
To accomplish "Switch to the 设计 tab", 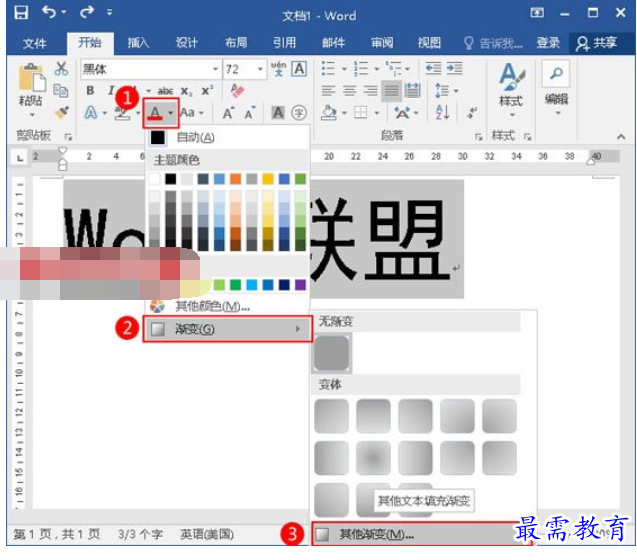I will [x=186, y=43].
